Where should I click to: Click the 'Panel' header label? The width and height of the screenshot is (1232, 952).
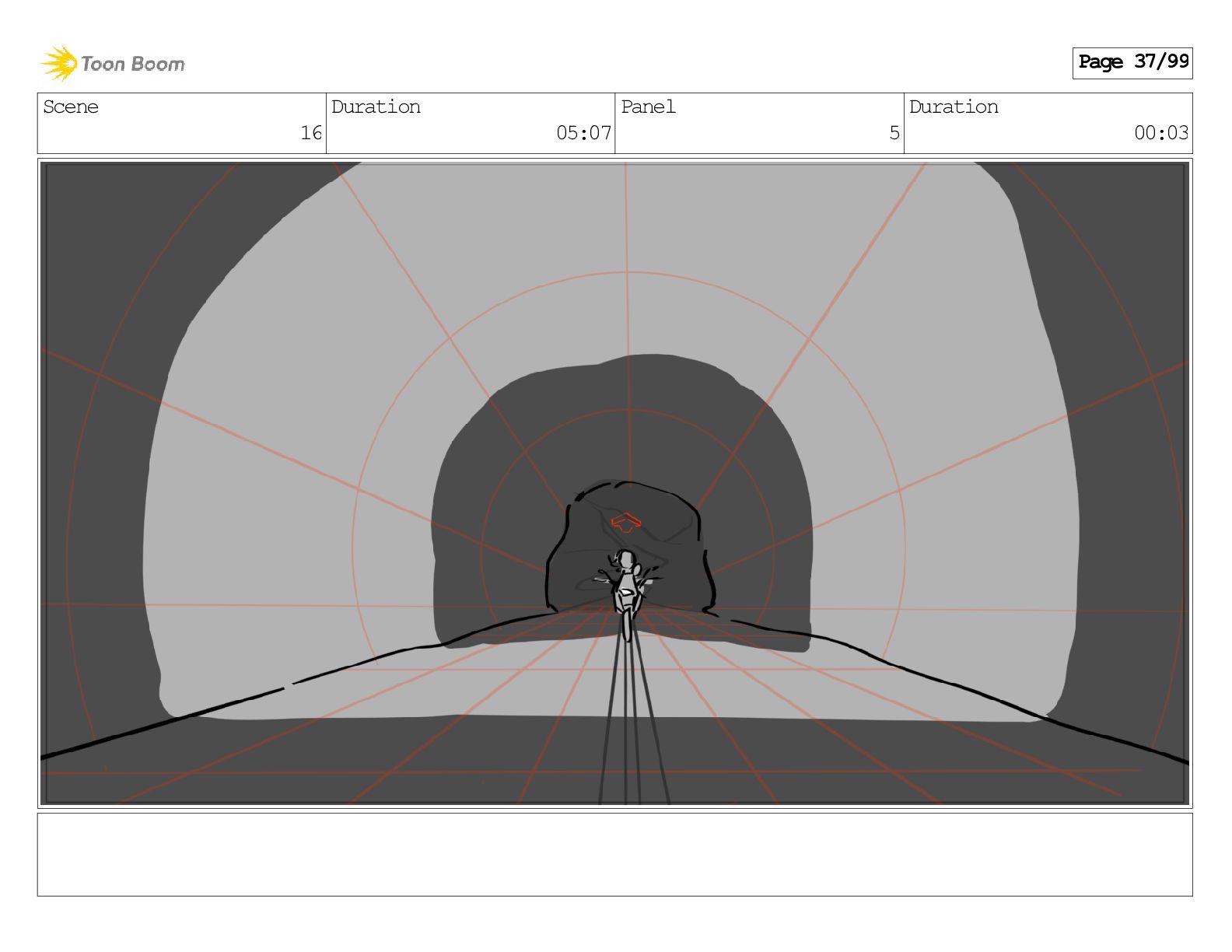click(x=648, y=107)
